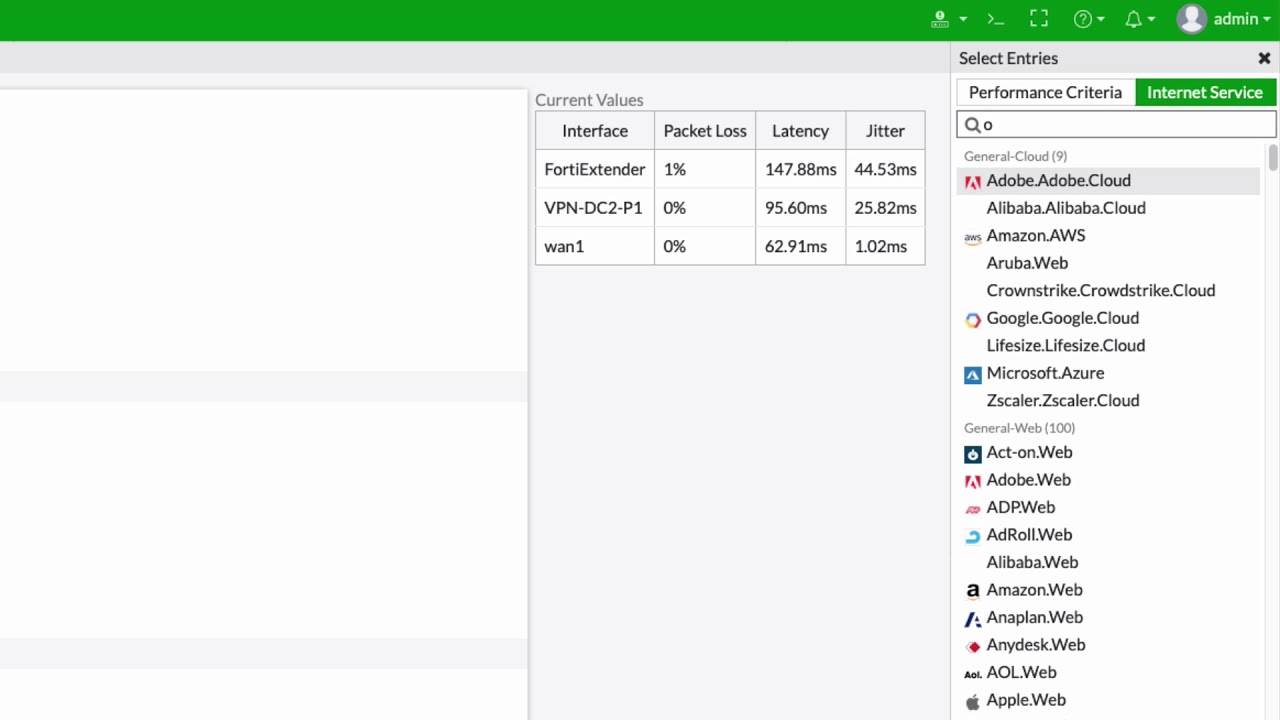Select Aruba.Web entry

1027,263
